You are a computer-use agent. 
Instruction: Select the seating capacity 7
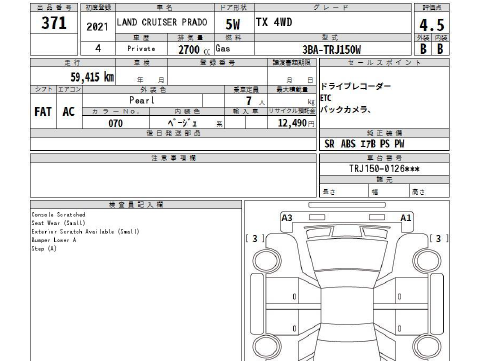[249, 101]
